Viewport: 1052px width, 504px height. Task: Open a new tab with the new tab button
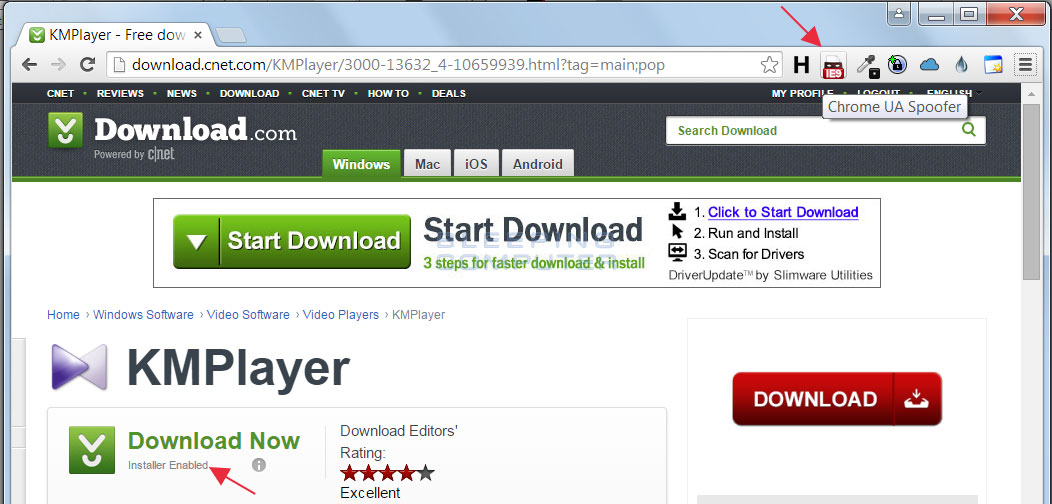(x=231, y=35)
